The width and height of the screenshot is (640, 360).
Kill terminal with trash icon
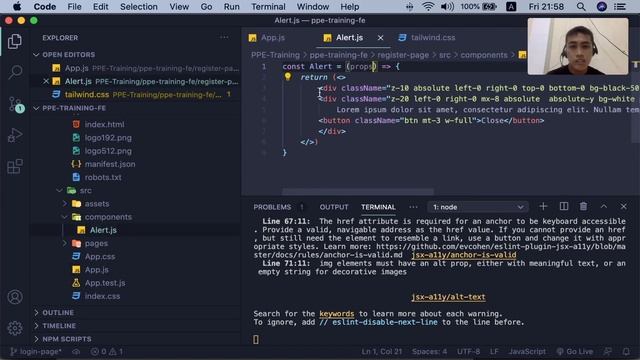click(x=583, y=207)
